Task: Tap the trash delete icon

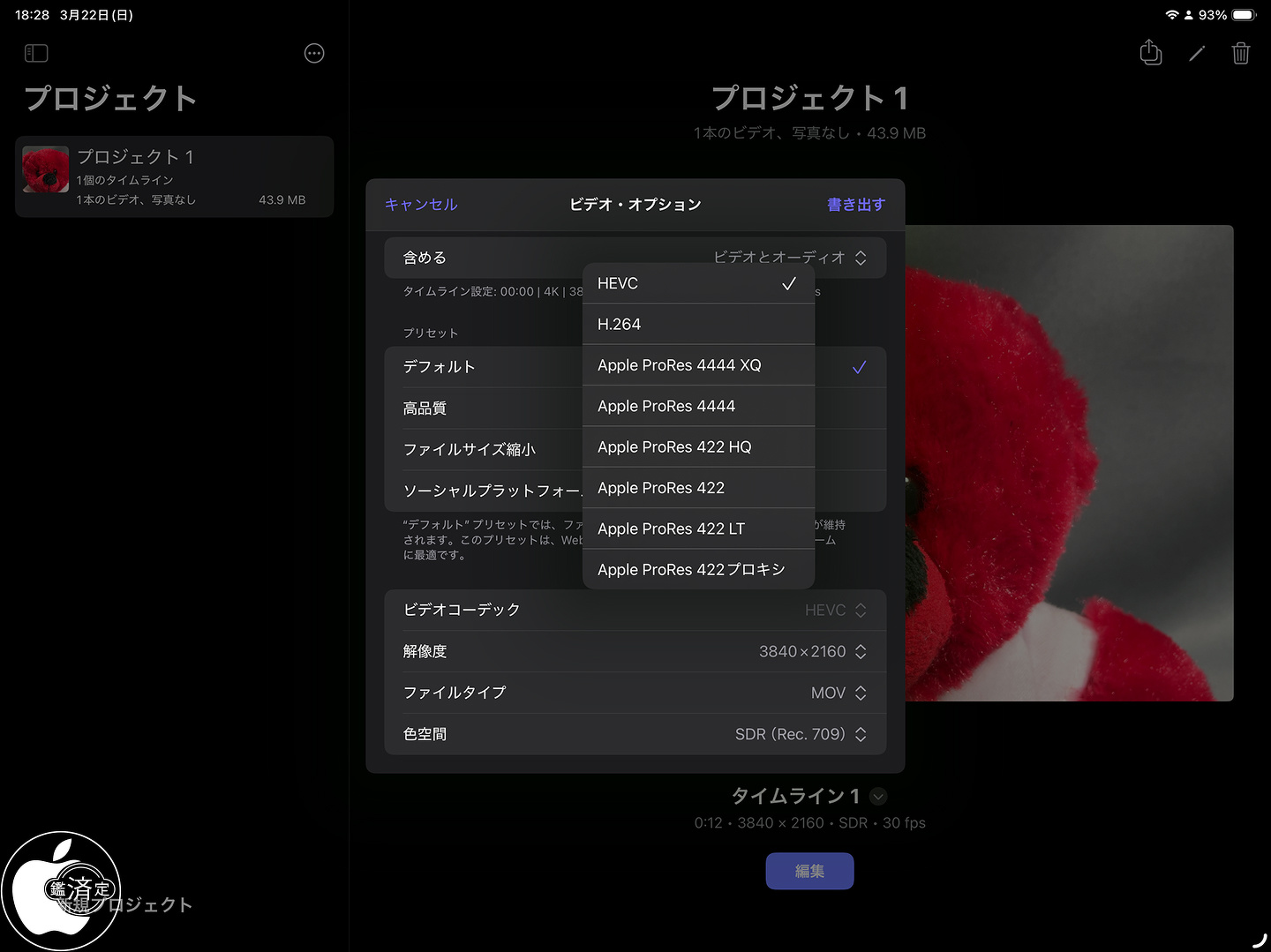Action: point(1241,54)
